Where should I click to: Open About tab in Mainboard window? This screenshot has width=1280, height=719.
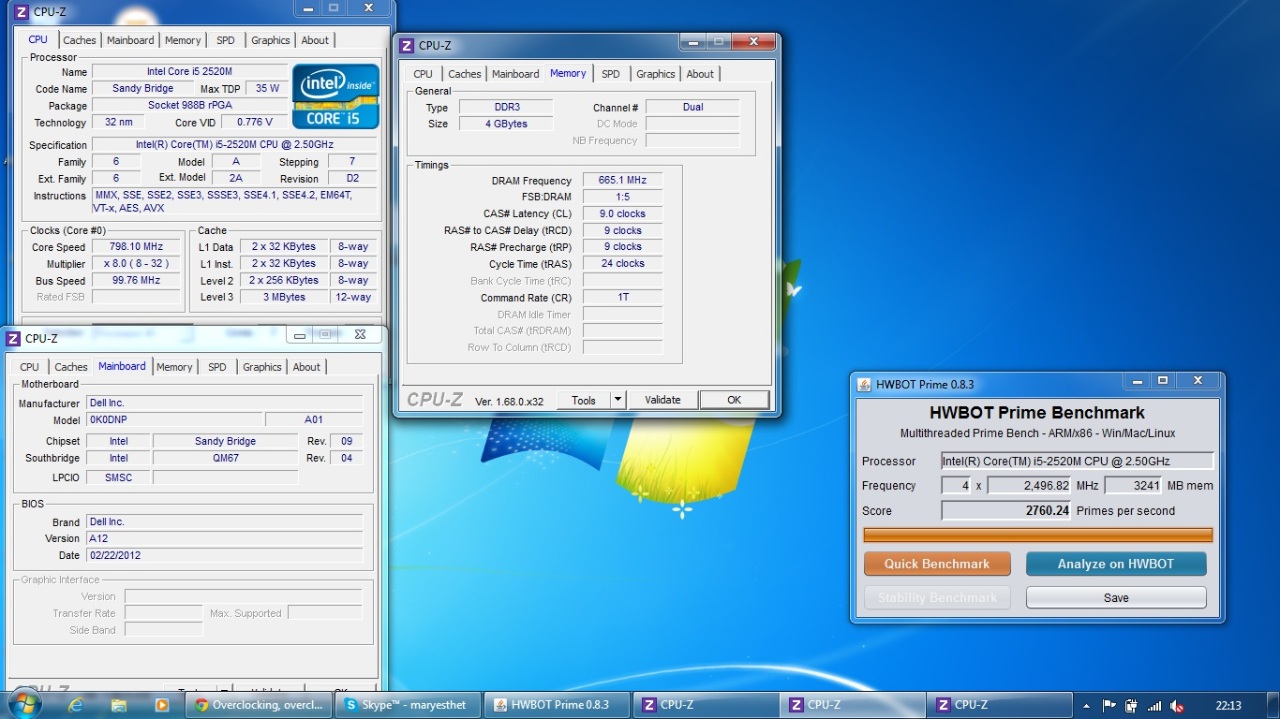307,367
